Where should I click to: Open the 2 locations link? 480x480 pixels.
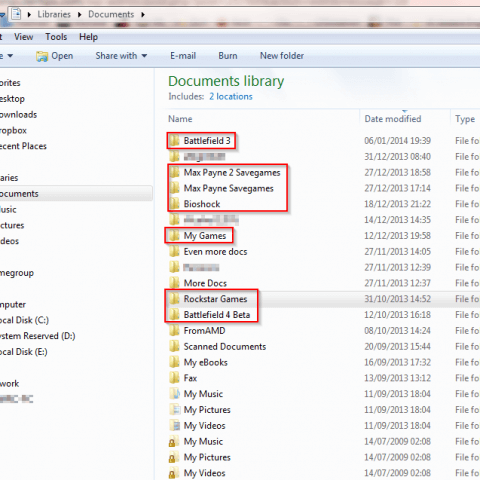tap(231, 97)
